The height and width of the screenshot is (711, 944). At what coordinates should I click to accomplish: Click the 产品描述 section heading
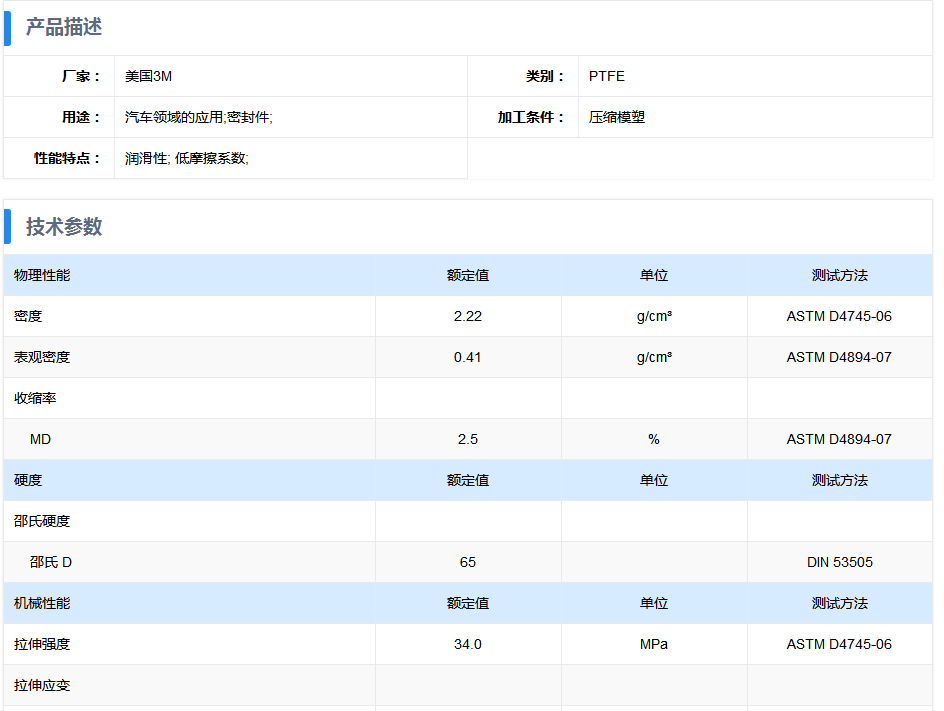[x=64, y=28]
